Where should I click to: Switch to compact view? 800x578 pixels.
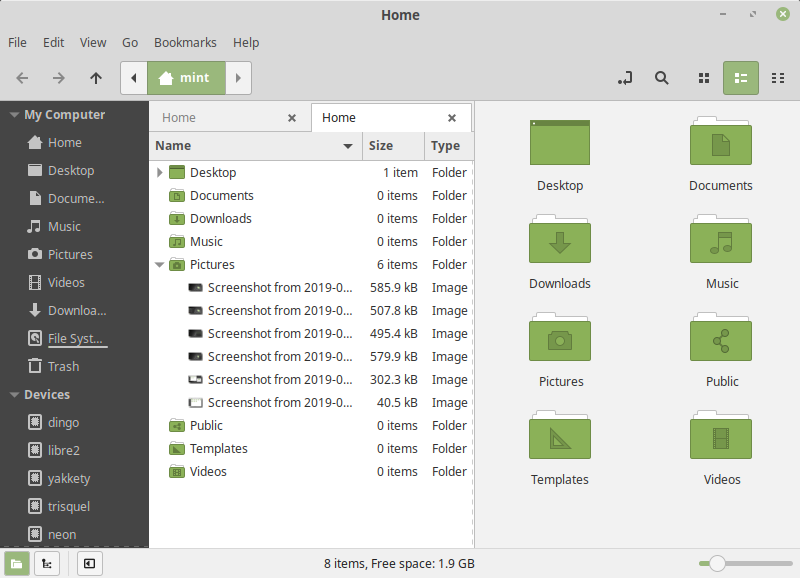coord(778,78)
